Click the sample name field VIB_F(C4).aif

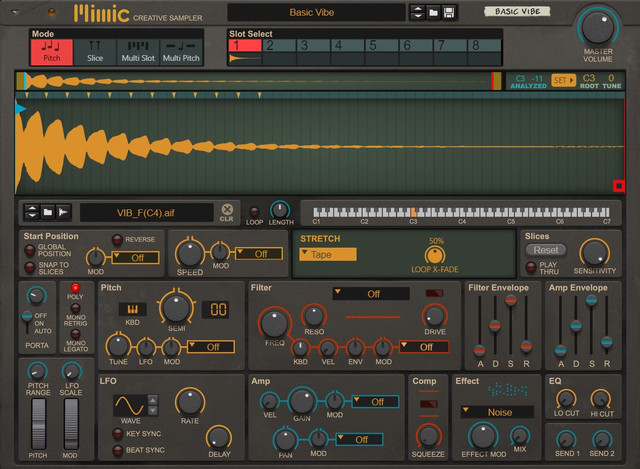pyautogui.click(x=146, y=213)
